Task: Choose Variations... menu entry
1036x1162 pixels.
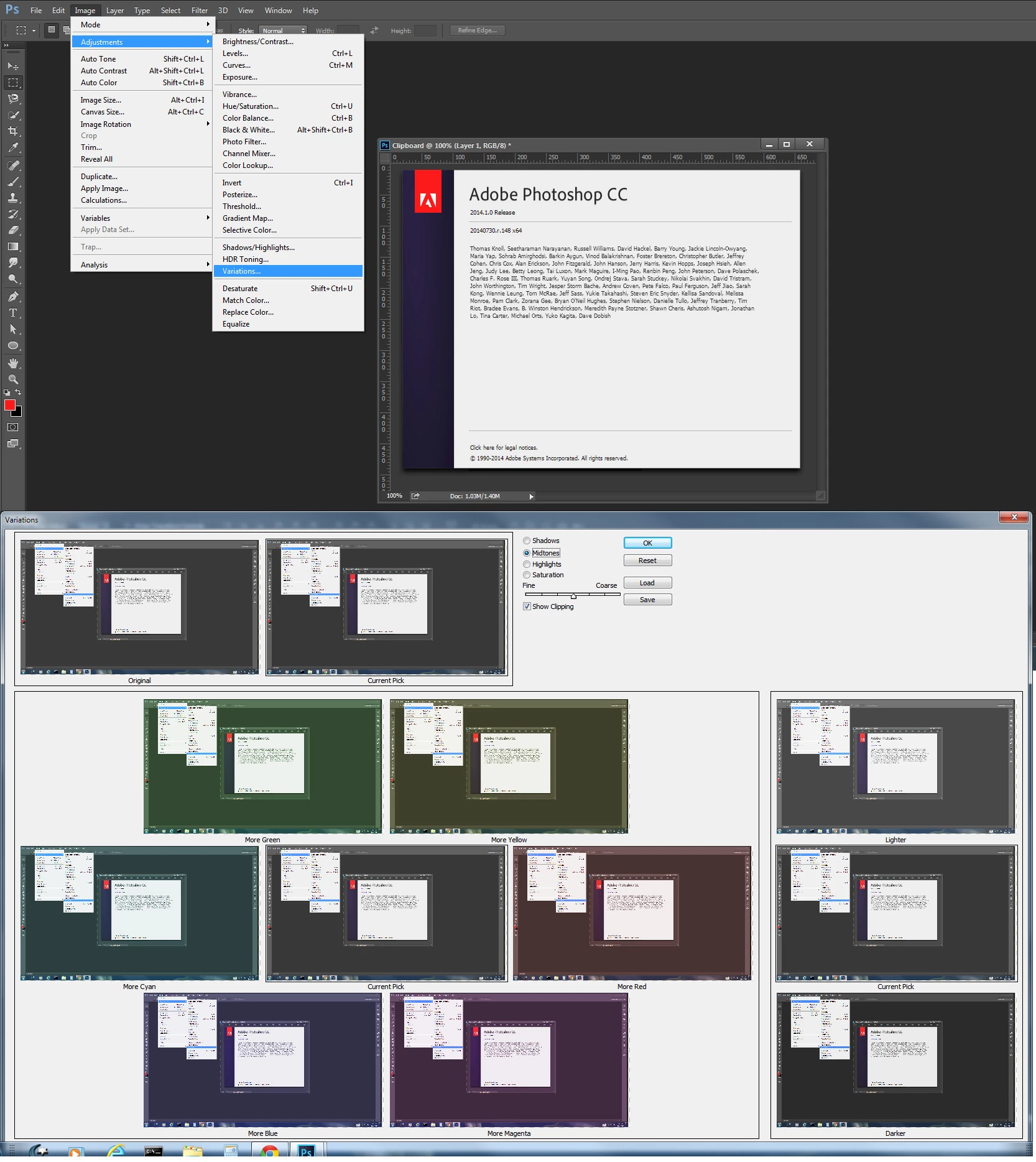Action: tap(288, 271)
